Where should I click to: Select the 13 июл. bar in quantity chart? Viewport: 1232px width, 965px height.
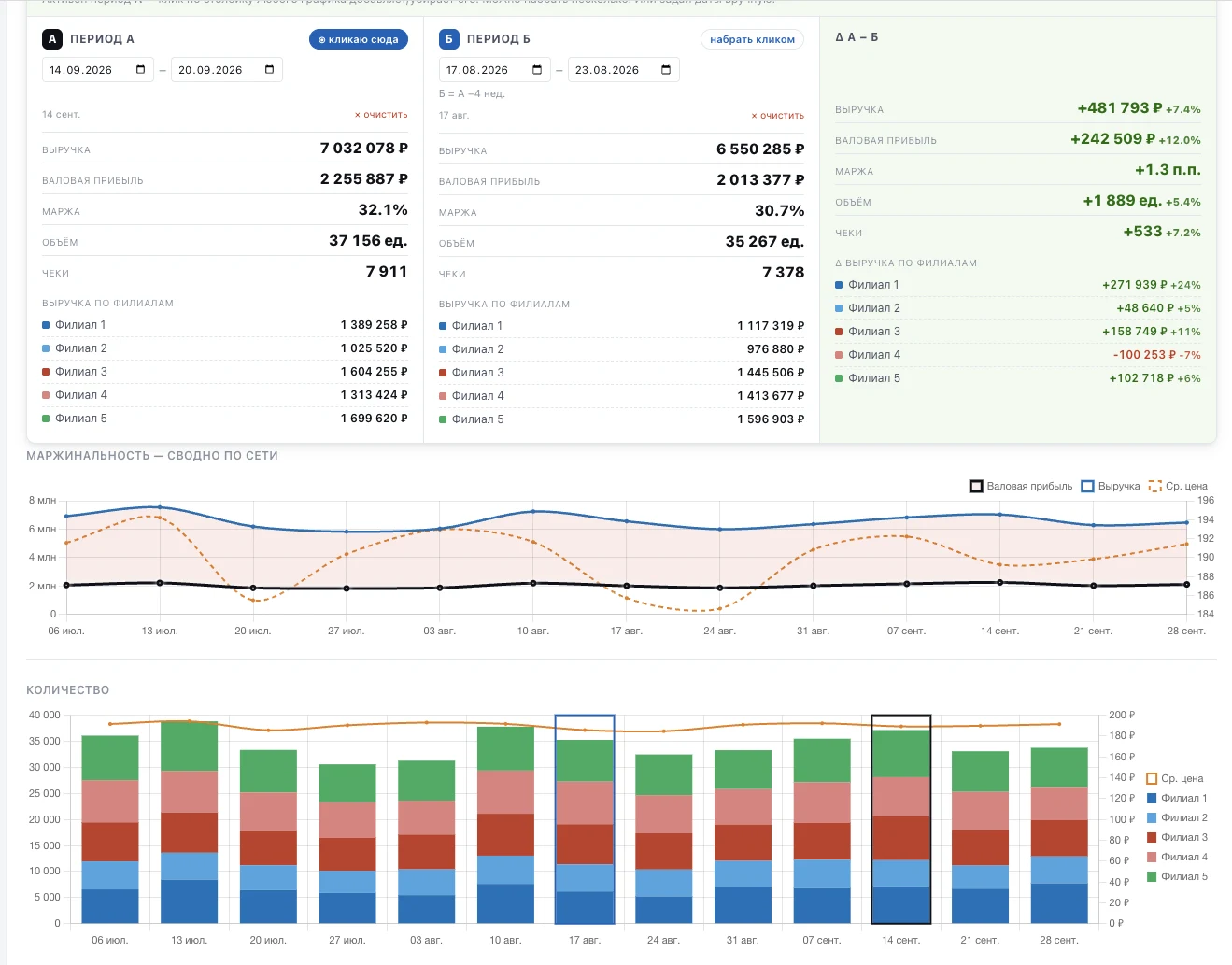click(x=190, y=822)
